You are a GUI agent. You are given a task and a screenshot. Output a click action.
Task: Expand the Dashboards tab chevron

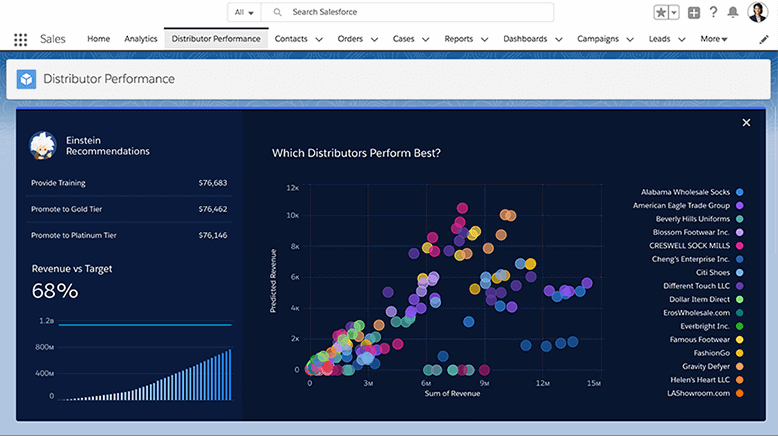[x=559, y=39]
